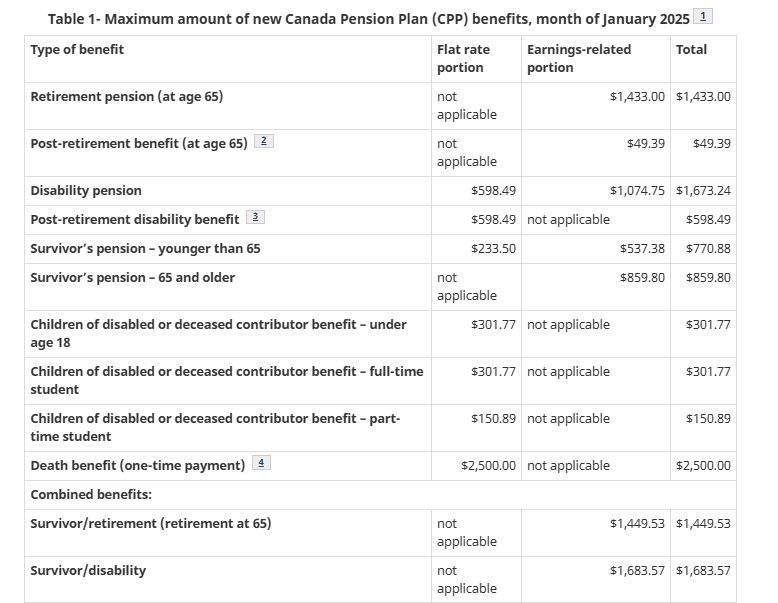This screenshot has height=603, width=778.
Task: Click the $233.50 flat rate amount
Action: 493,249
